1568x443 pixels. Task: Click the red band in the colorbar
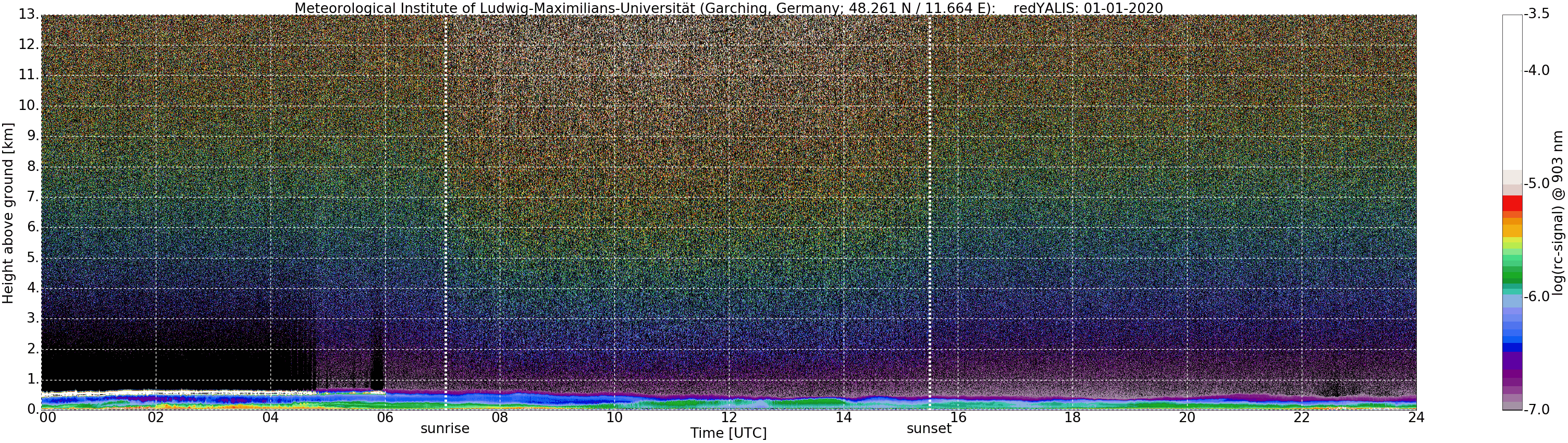click(1512, 203)
